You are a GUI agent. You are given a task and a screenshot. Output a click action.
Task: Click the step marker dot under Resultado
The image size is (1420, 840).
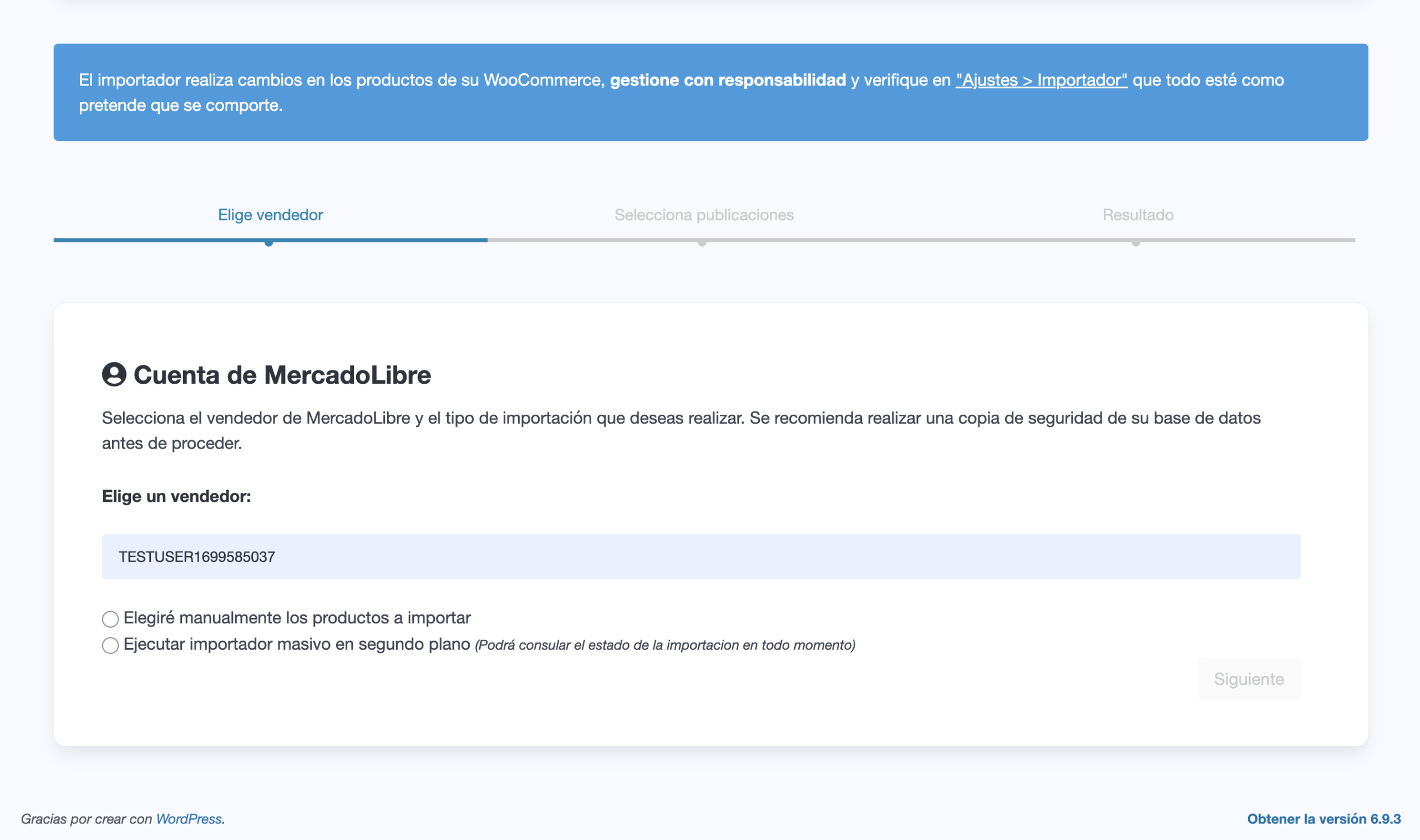(1136, 243)
